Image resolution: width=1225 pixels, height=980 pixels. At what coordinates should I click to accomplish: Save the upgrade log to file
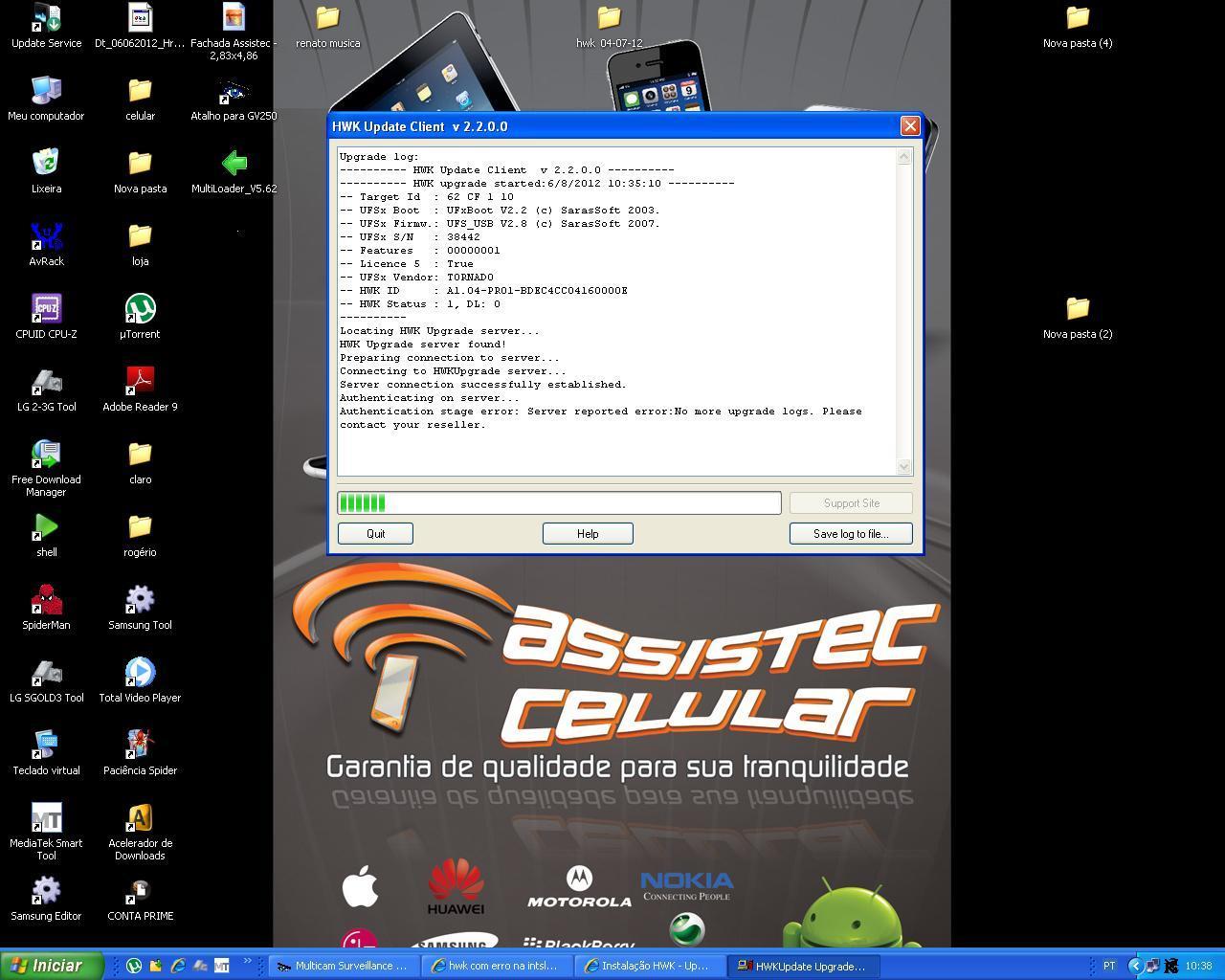pos(851,533)
